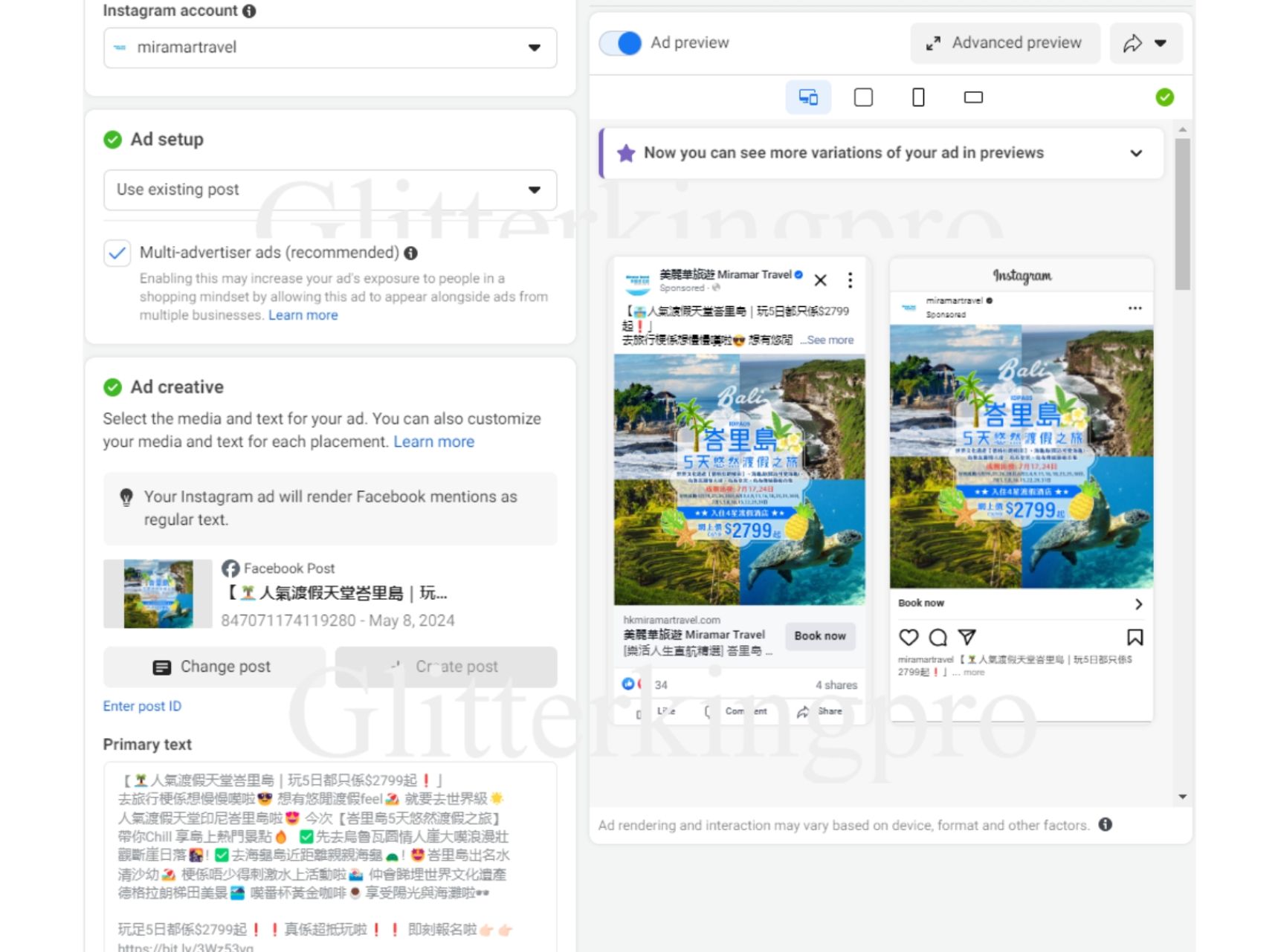Click the Instagram bookmark save icon
The image size is (1278, 952).
[1135, 637]
